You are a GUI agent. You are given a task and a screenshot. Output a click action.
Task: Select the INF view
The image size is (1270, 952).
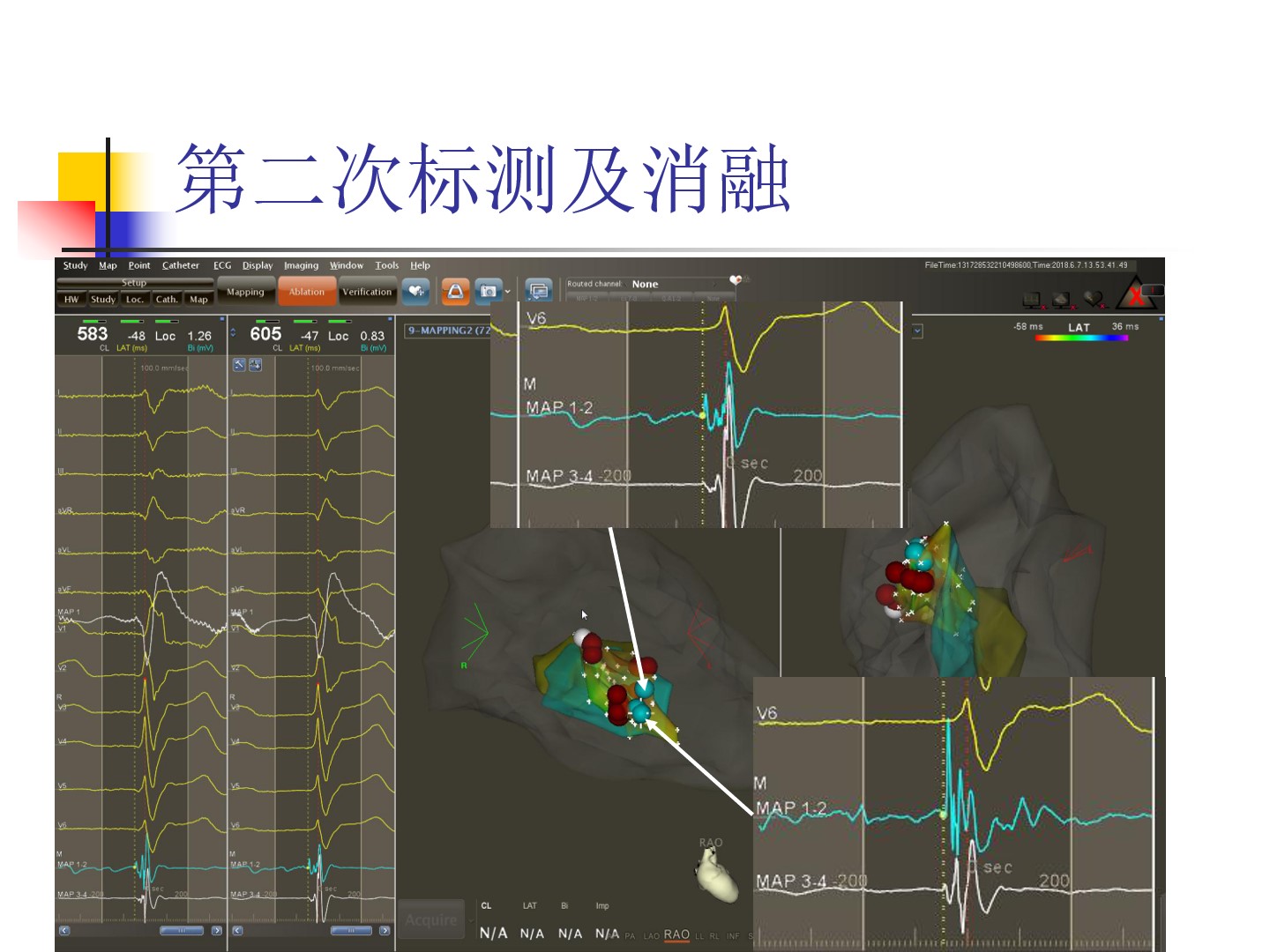coord(733,937)
